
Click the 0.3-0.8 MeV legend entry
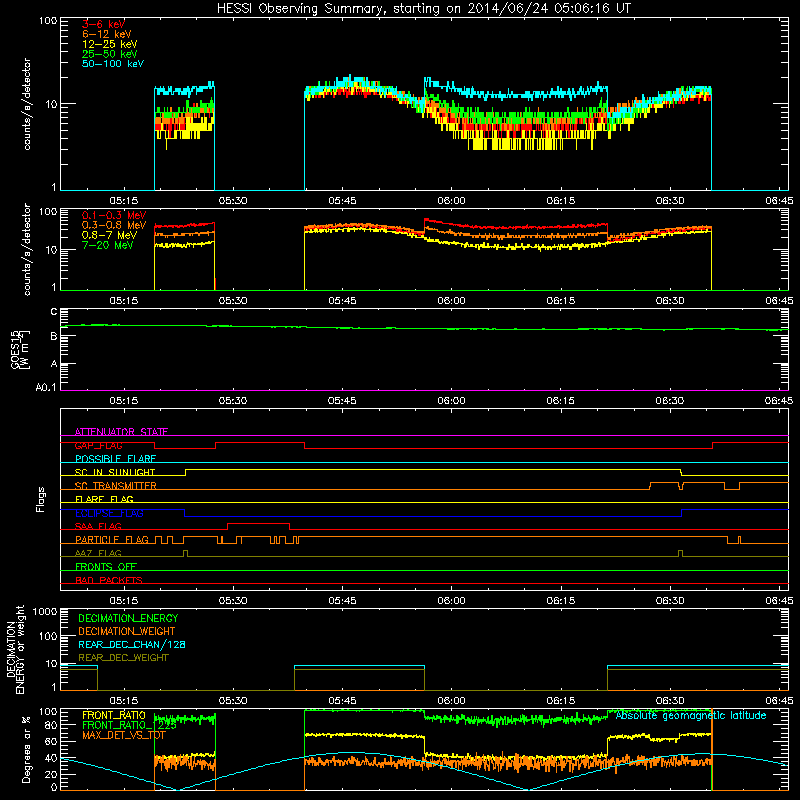(114, 225)
